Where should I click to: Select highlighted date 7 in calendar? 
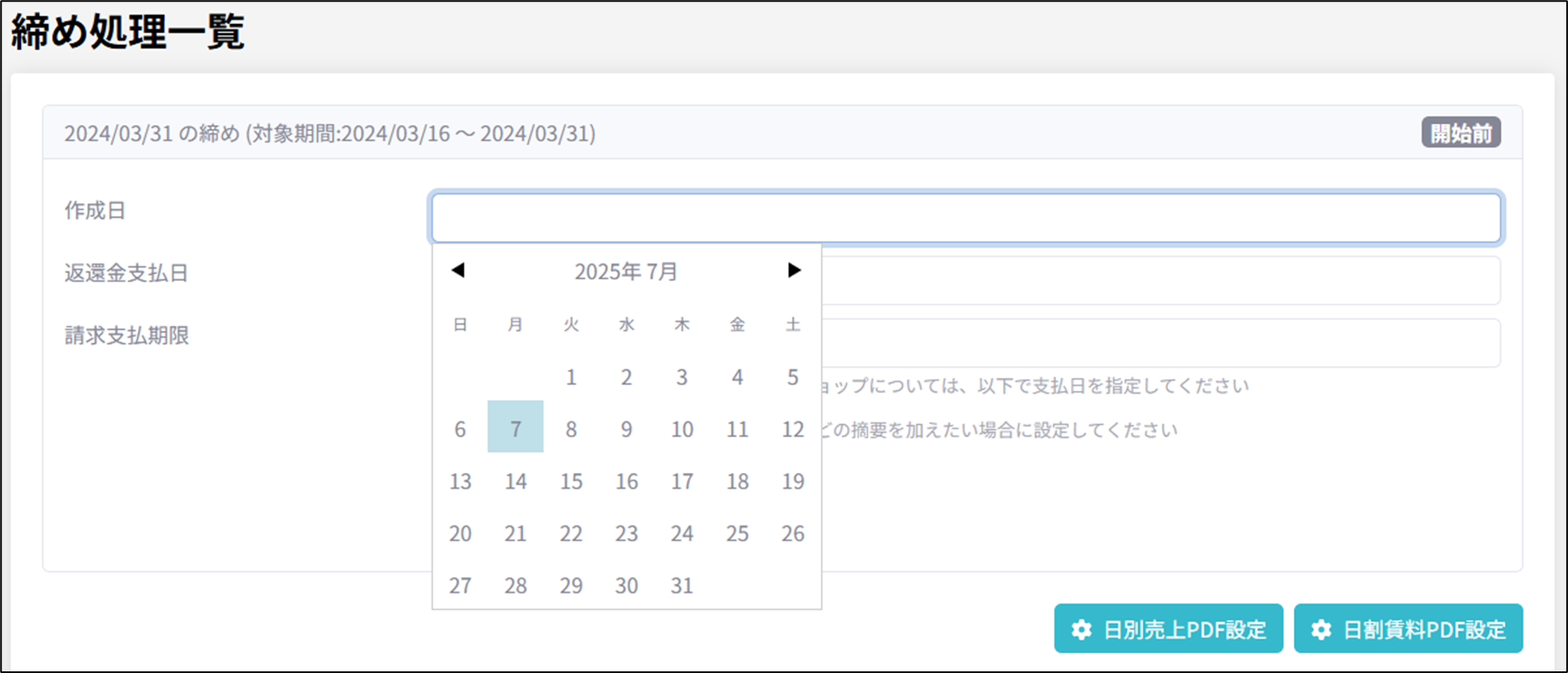pyautogui.click(x=515, y=429)
